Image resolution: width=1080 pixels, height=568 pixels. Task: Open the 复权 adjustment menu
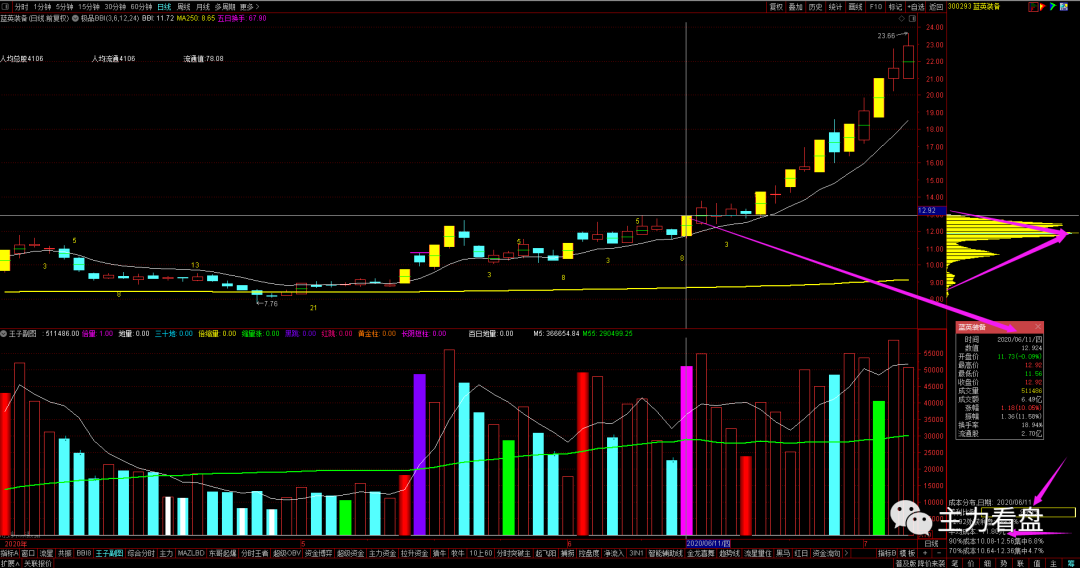click(776, 7)
